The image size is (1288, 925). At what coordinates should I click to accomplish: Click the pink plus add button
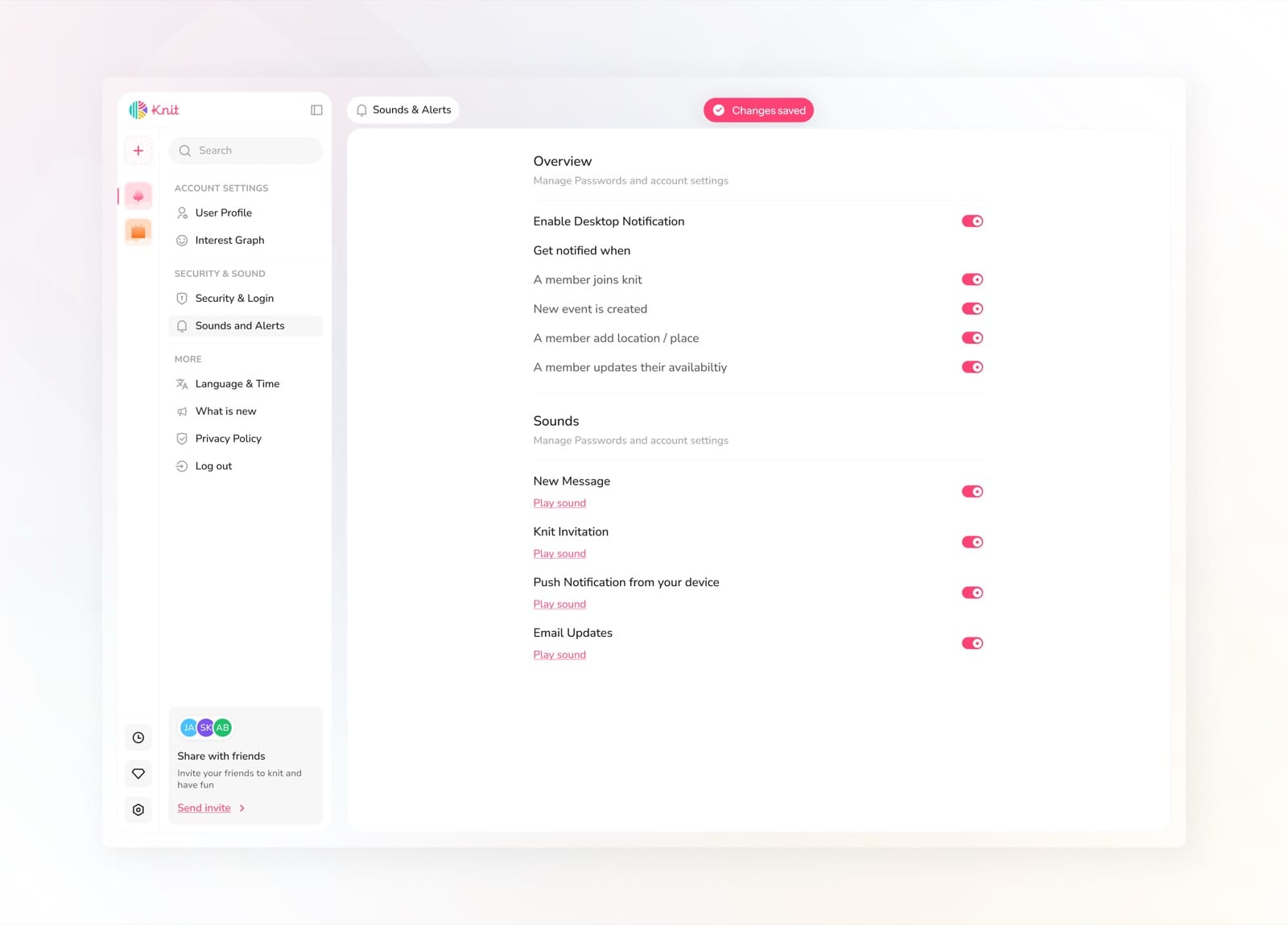click(x=138, y=151)
